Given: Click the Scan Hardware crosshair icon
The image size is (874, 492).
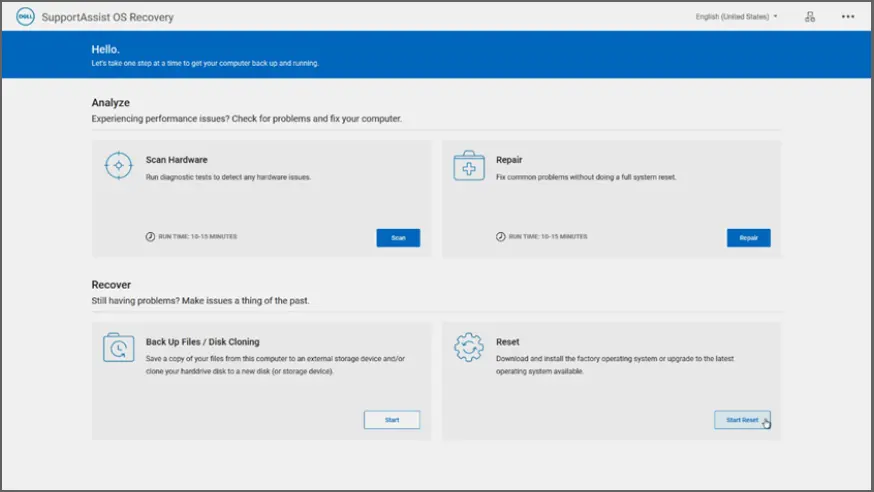Looking at the screenshot, I should [x=119, y=166].
